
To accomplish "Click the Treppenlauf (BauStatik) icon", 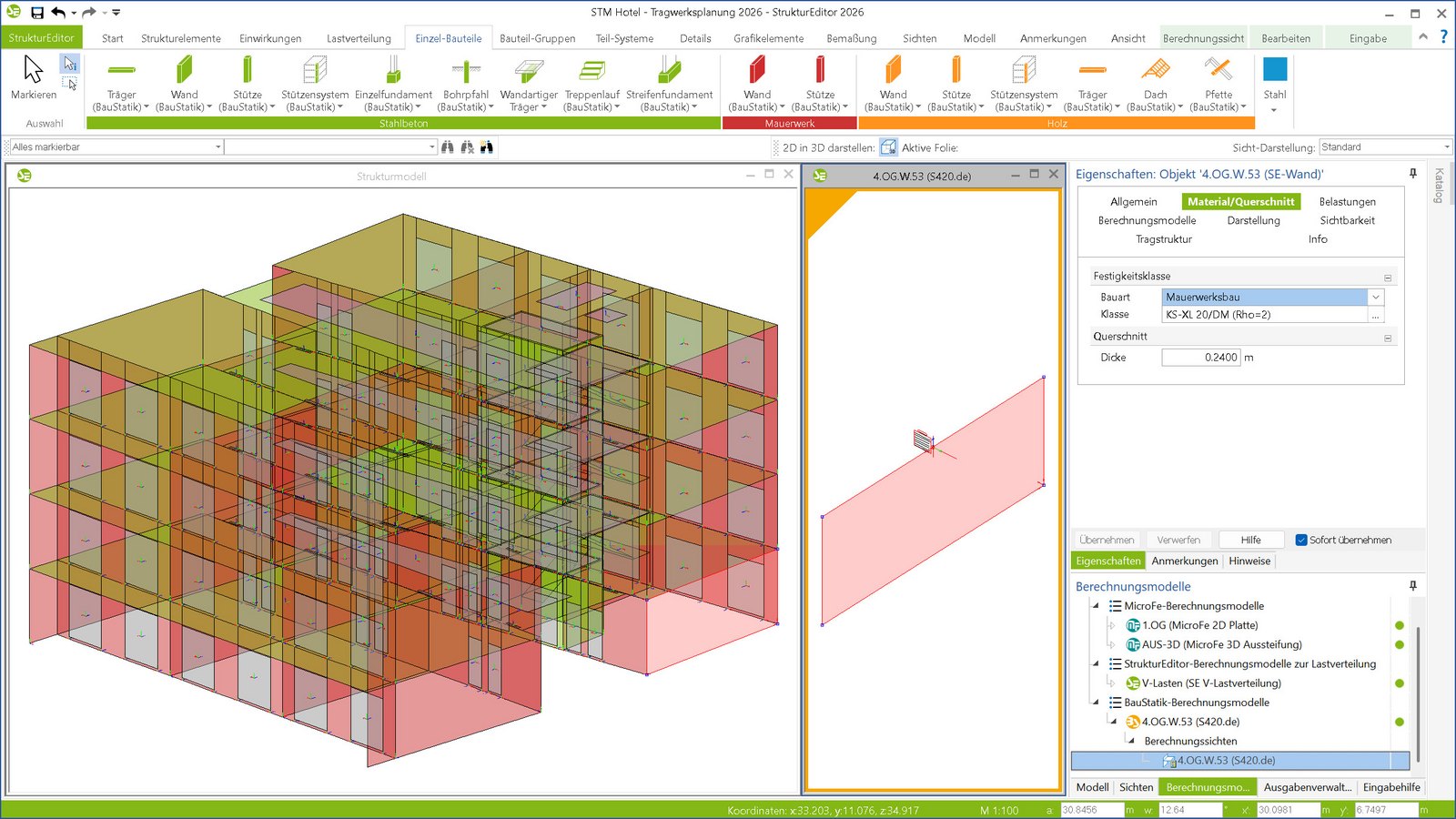I will coord(591,71).
